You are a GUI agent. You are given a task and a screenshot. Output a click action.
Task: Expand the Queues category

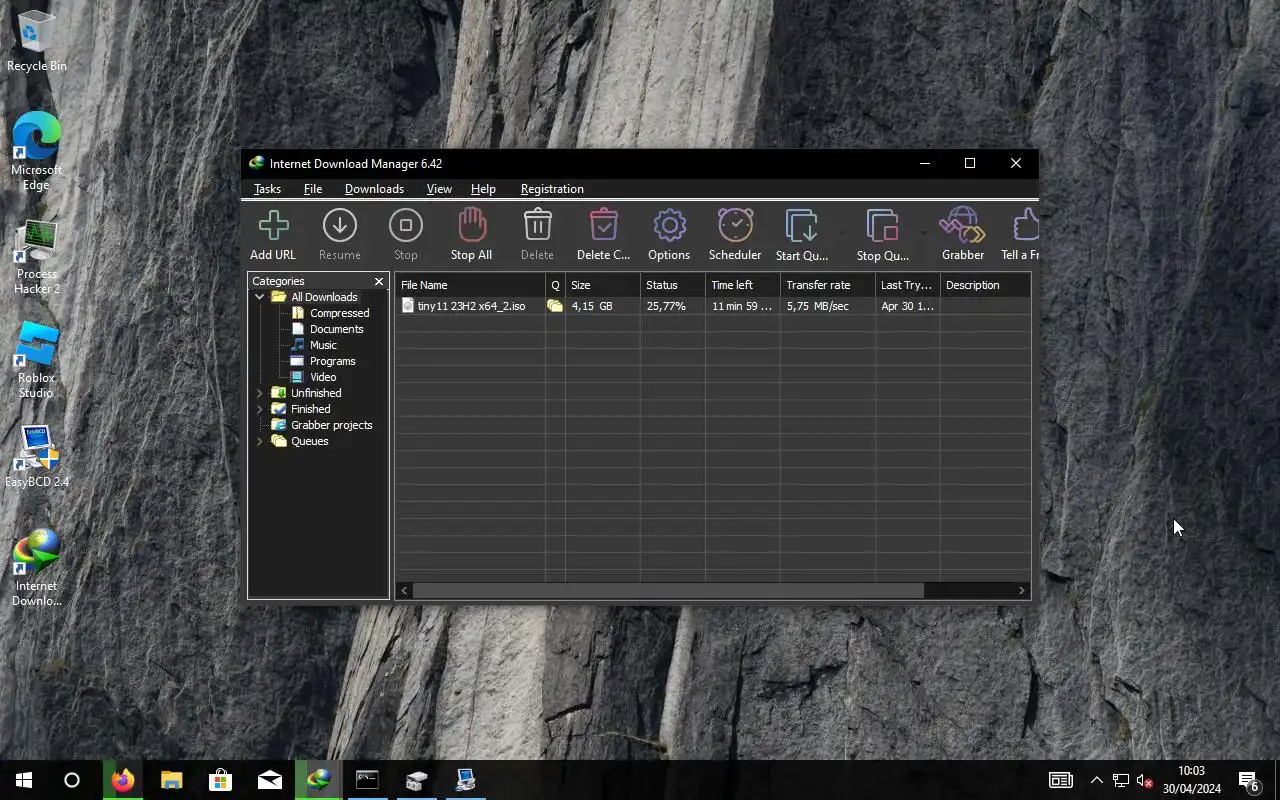(260, 441)
